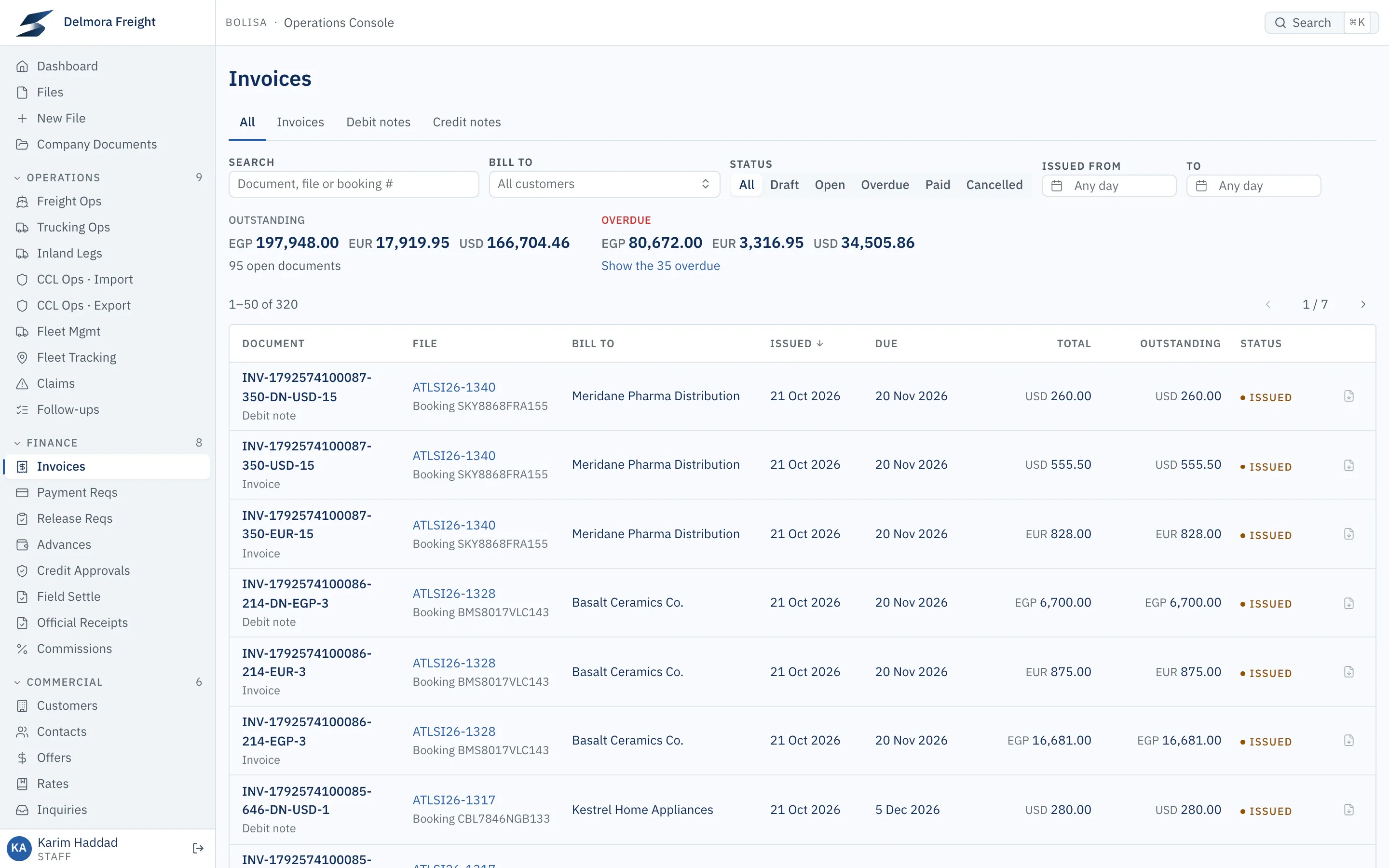Screen dimensions: 1389x868
Task: Open the ATLSI26-1317 file link for Kestrel
Action: 453,800
